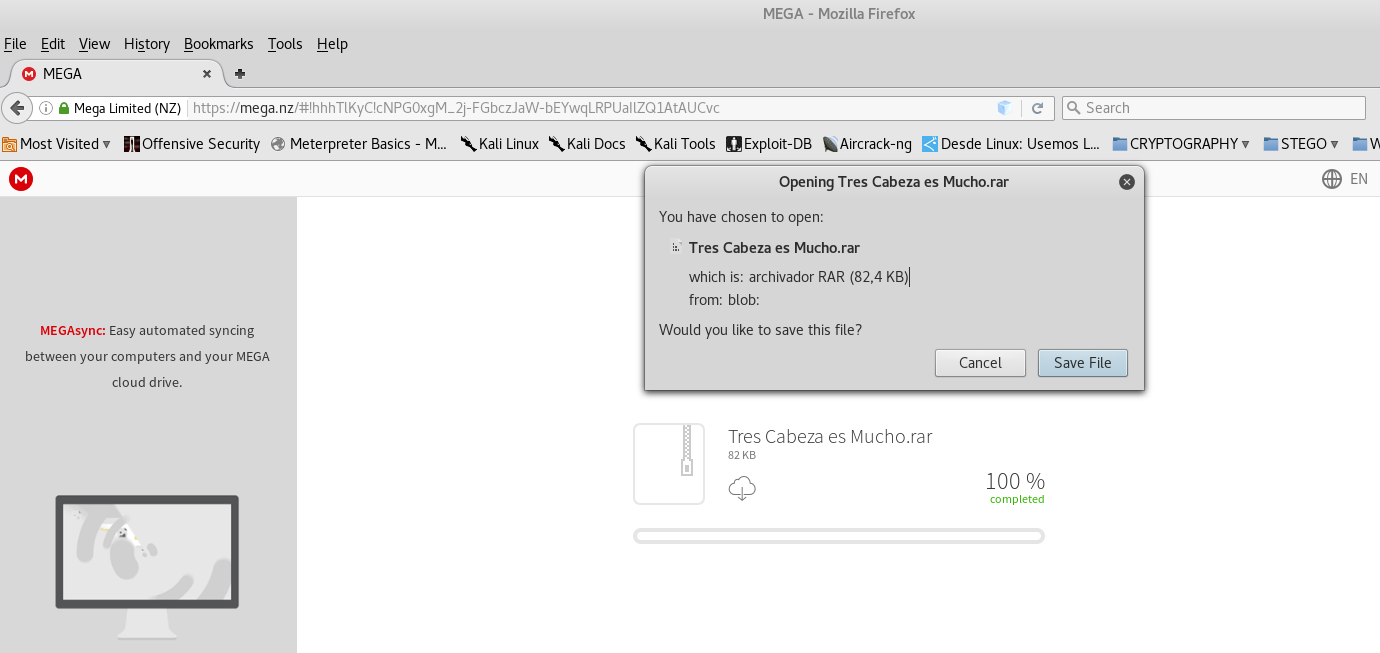Click the cloud download icon below file name
1380x653 pixels.
click(x=742, y=488)
